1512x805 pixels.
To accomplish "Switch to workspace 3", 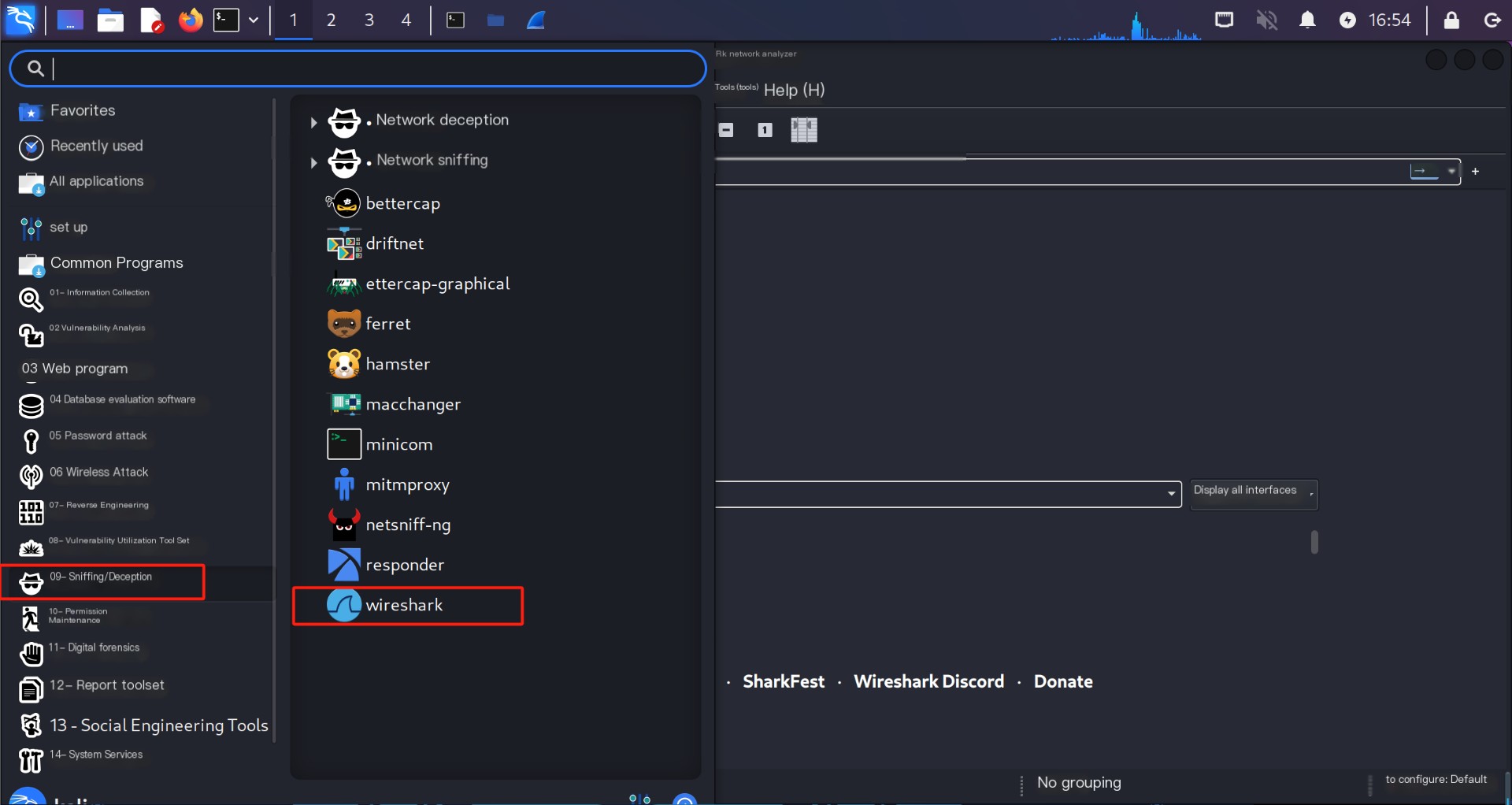I will coord(369,20).
